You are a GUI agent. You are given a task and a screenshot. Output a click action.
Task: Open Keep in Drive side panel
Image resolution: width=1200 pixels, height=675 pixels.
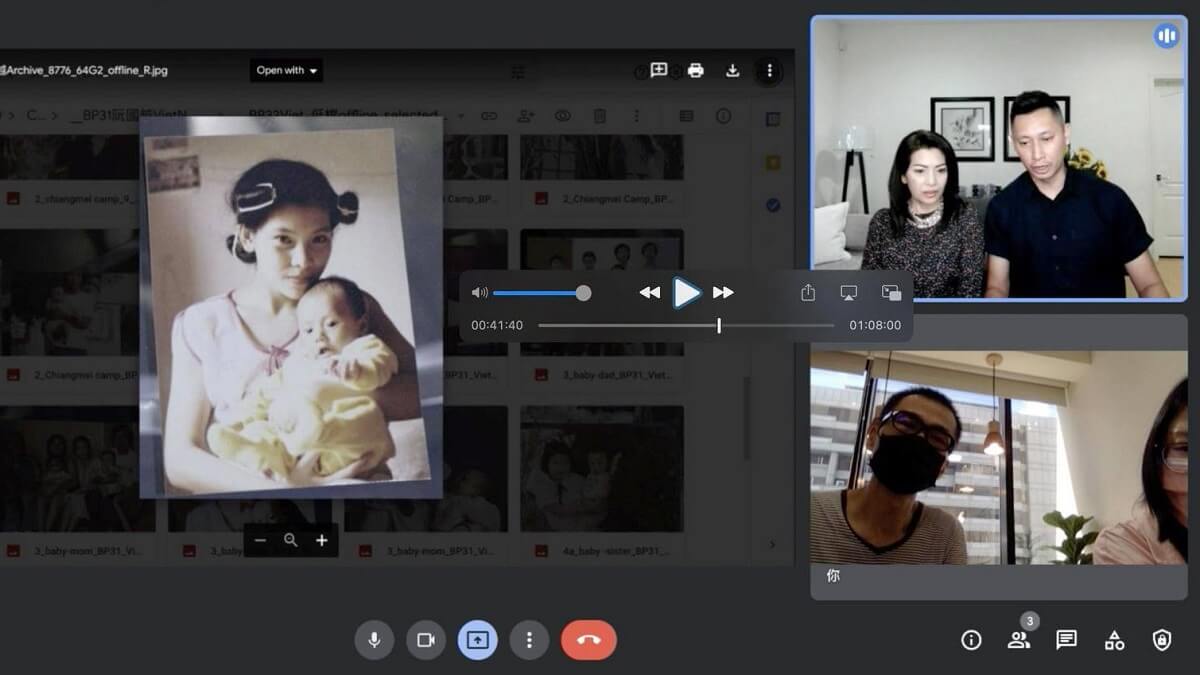773,162
